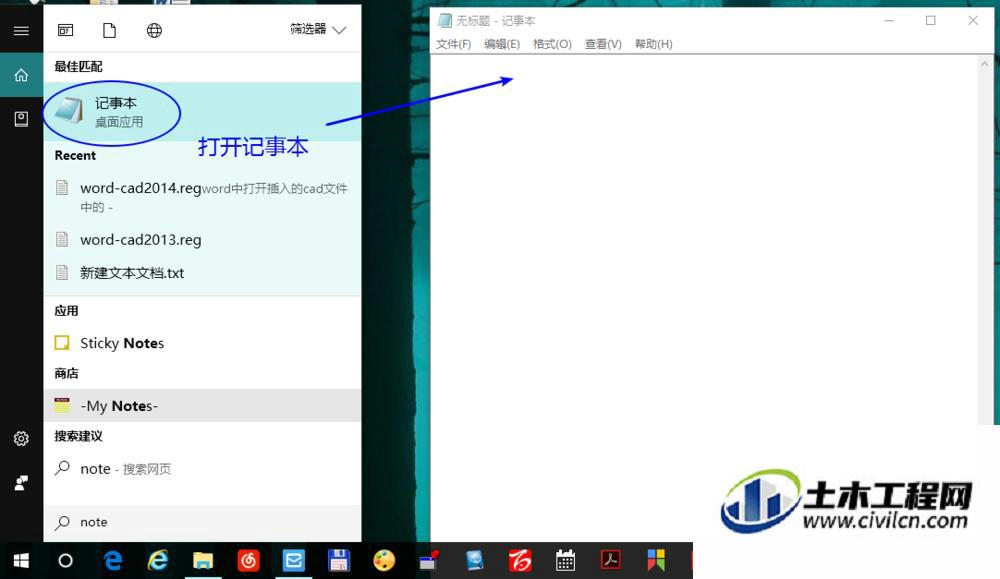Search the web for note suggestion

(202, 469)
